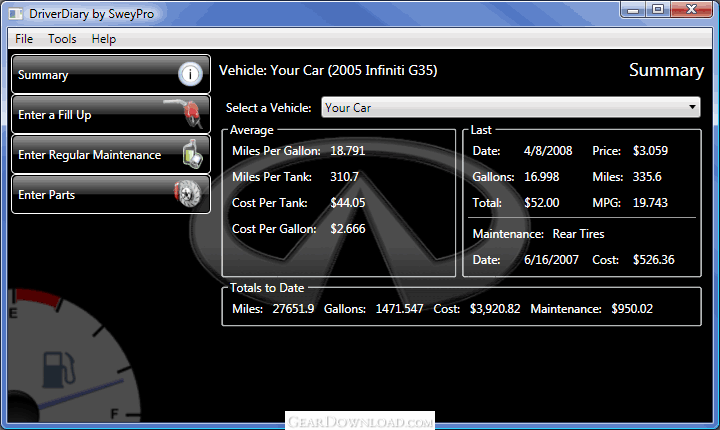The width and height of the screenshot is (720, 430).
Task: Expand the Select a Vehicle dropdown arrow
Action: 692,107
